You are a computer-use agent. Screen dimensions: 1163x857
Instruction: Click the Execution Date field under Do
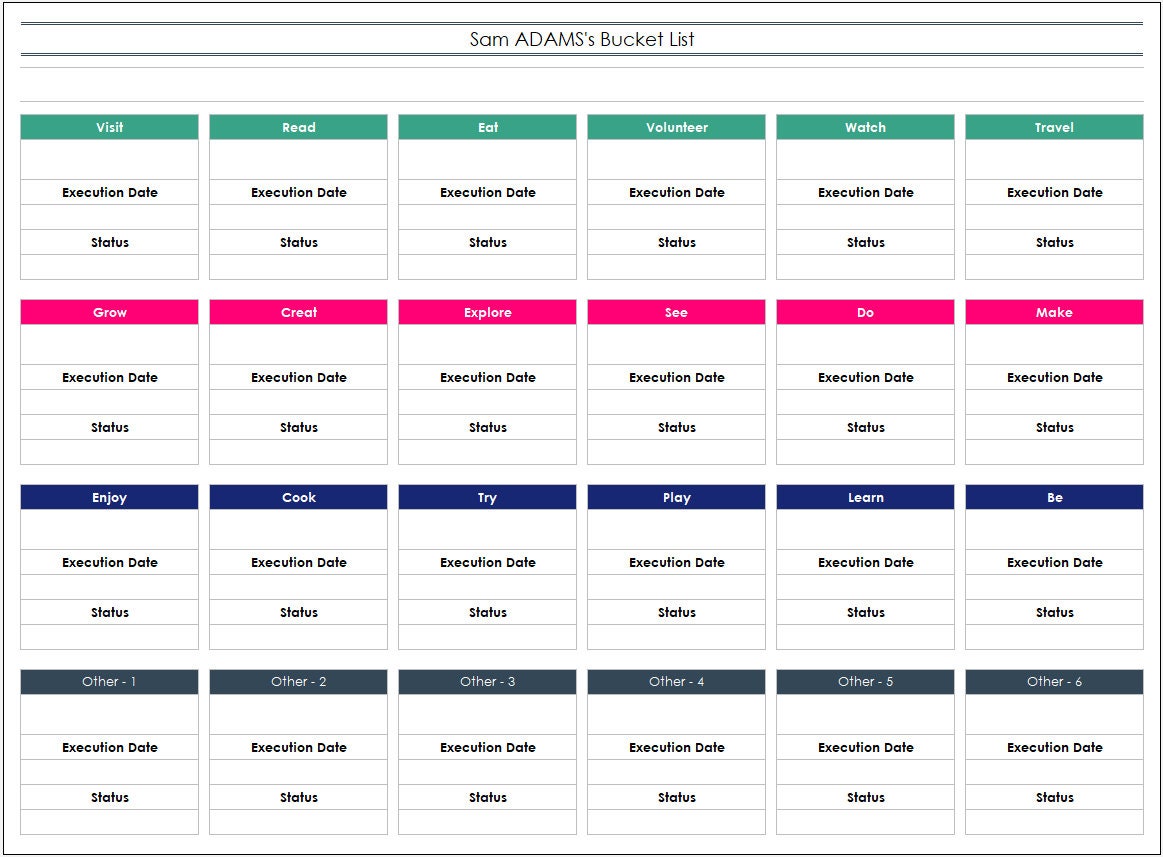point(864,377)
